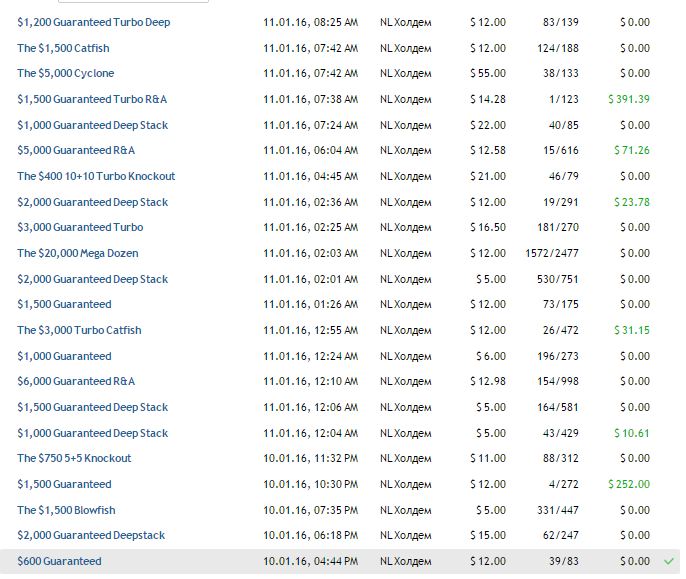The height and width of the screenshot is (579, 686).
Task: Click the green checkmark on the $600 Guaranteed row
Action: [x=669, y=561]
